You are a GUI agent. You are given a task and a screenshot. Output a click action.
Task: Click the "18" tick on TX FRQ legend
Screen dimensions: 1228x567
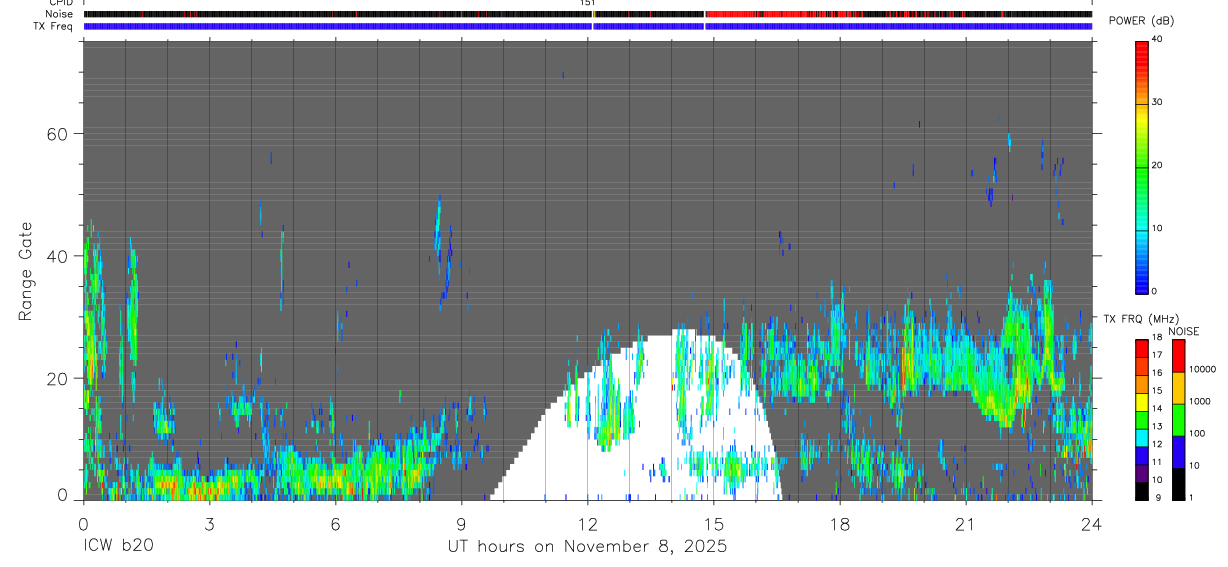(x=1157, y=338)
